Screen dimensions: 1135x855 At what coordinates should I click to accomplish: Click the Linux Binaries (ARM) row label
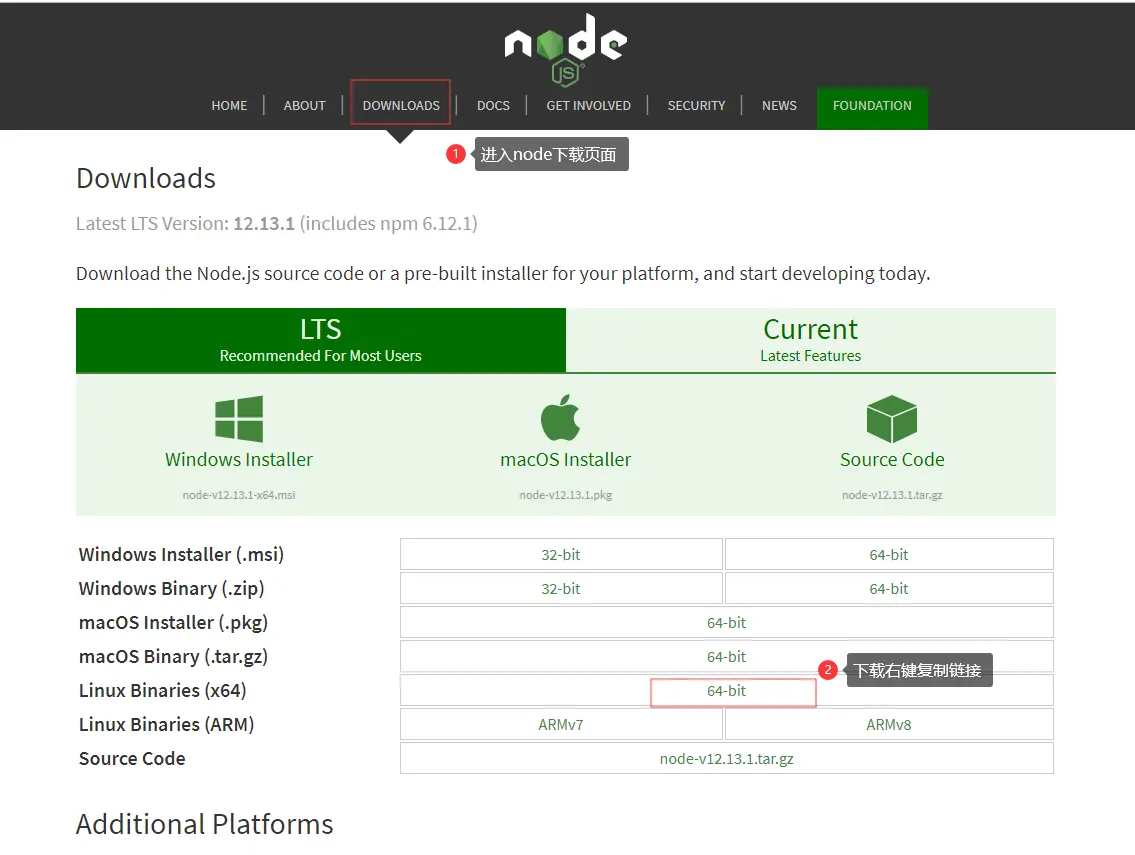(166, 725)
